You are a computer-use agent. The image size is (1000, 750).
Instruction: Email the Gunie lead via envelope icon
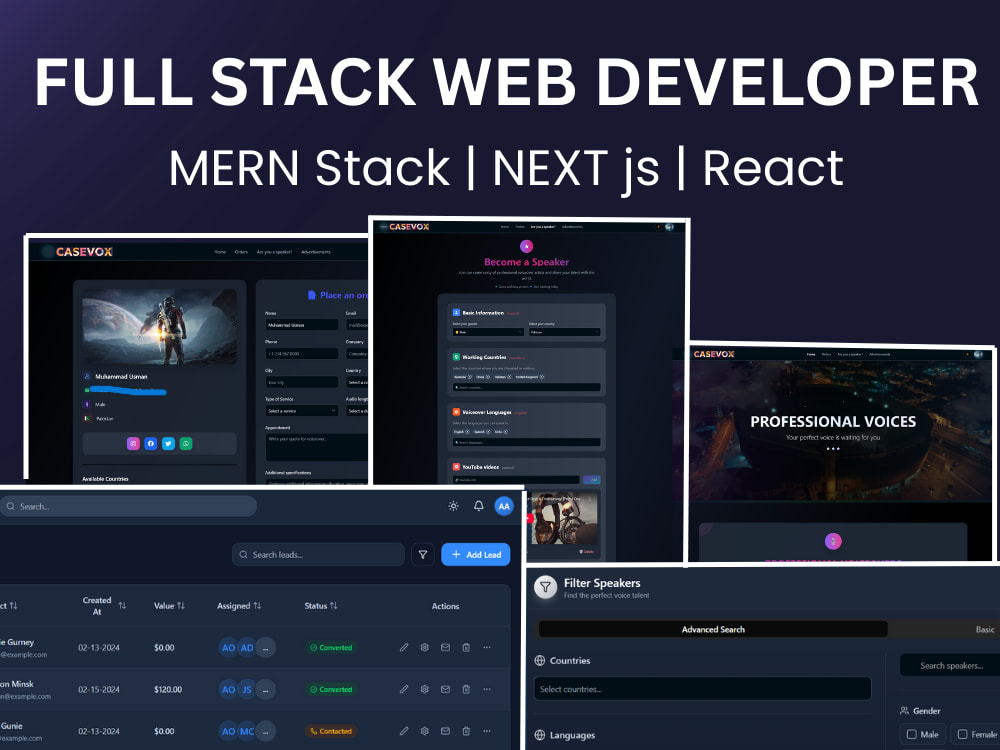point(445,731)
